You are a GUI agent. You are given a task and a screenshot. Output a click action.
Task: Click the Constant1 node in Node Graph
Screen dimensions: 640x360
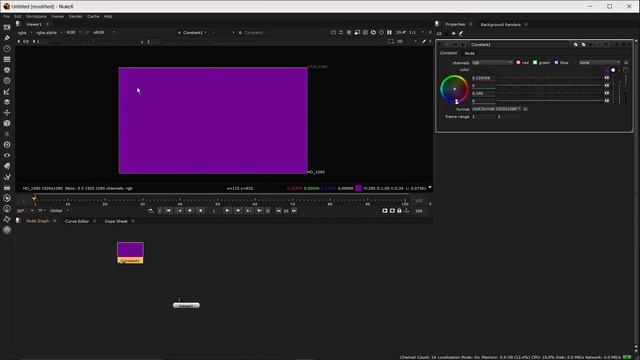tap(130, 253)
